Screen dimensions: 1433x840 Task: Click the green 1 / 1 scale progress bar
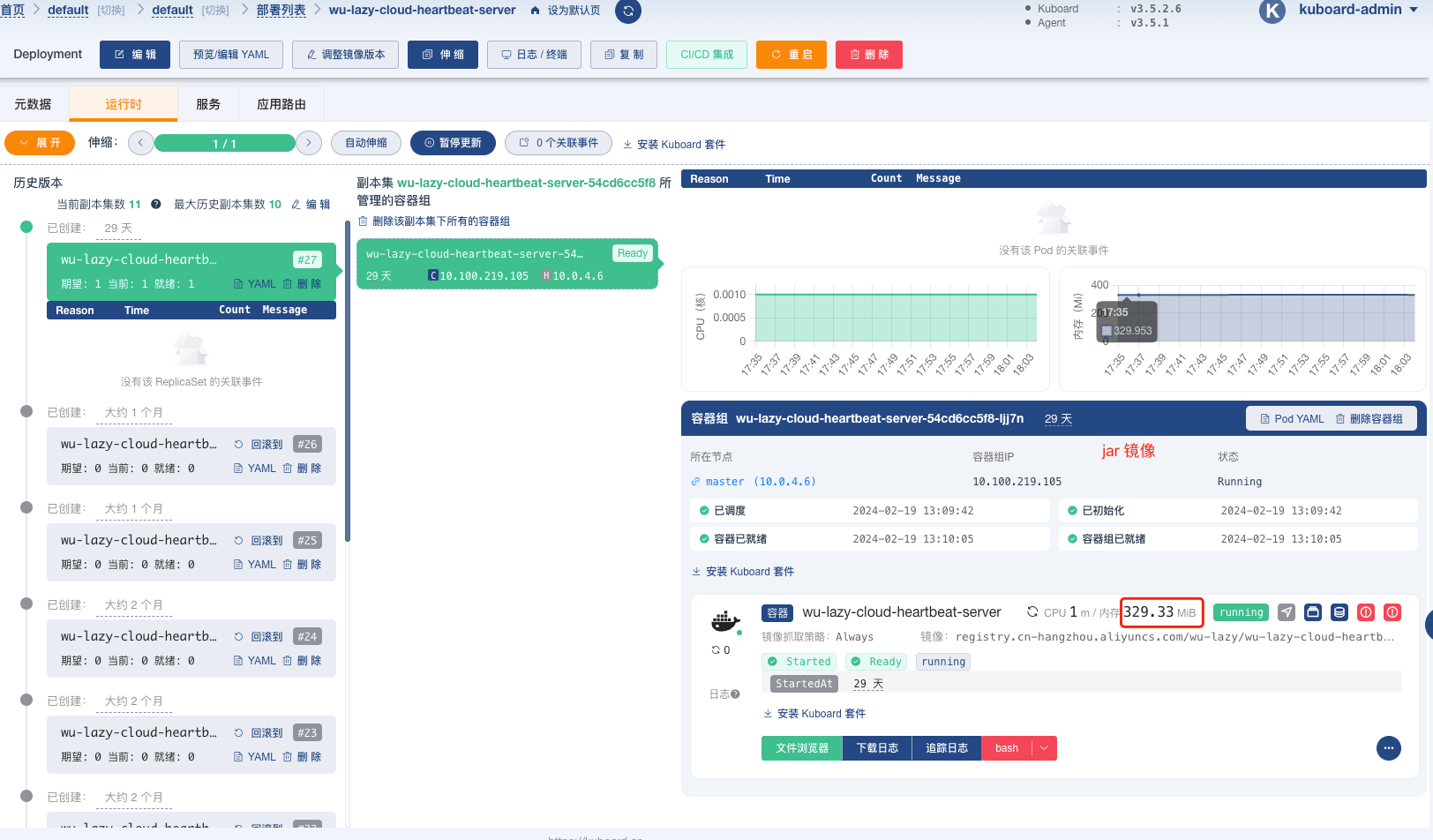[224, 143]
